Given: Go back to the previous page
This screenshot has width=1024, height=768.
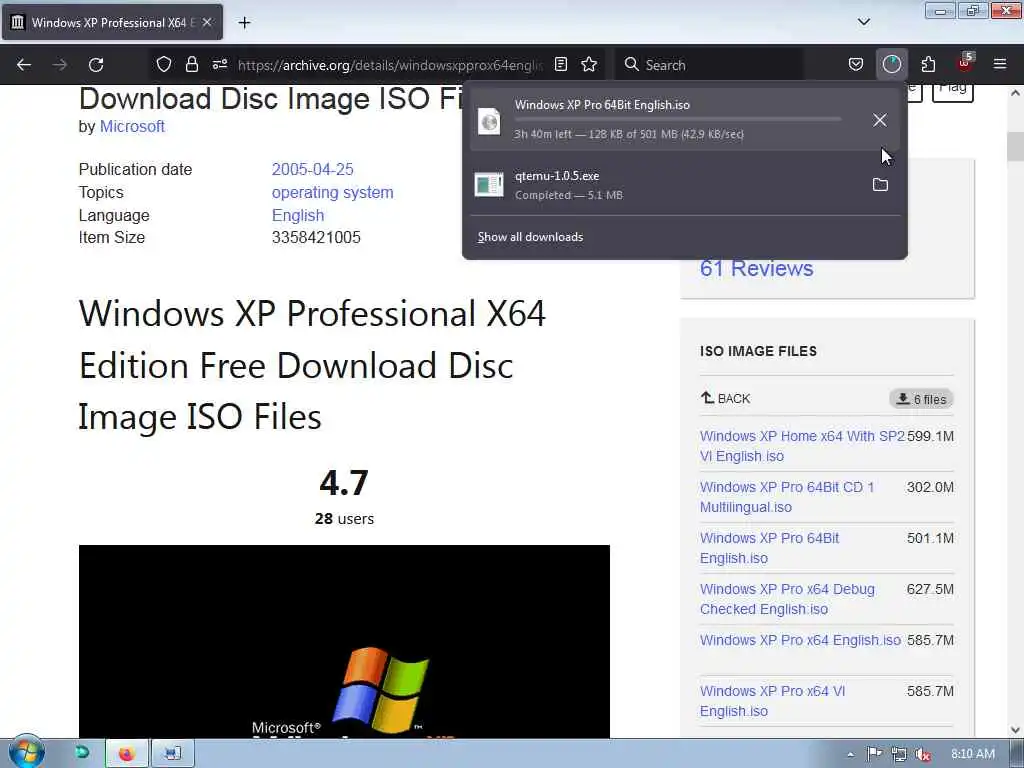Looking at the screenshot, I should [24, 65].
